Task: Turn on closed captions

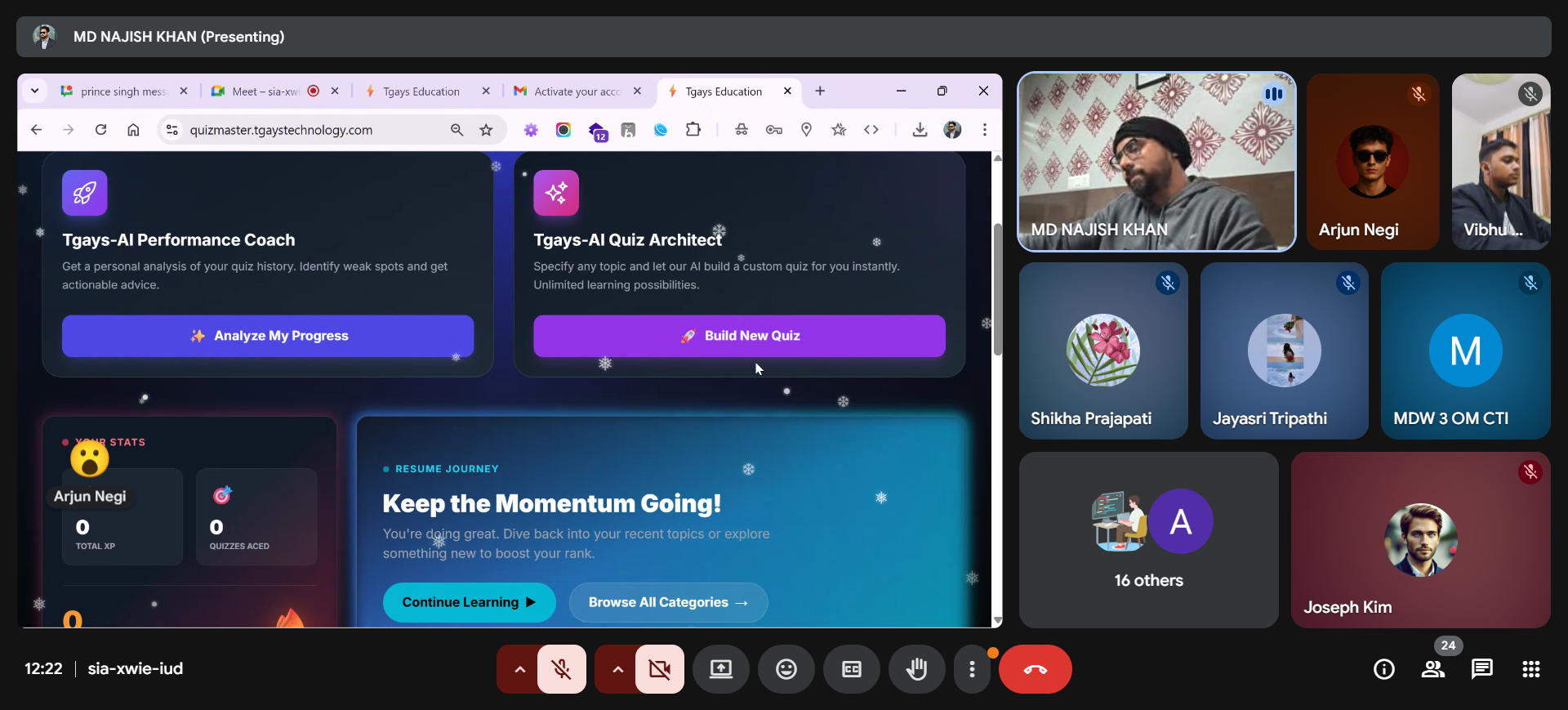Action: (x=852, y=669)
